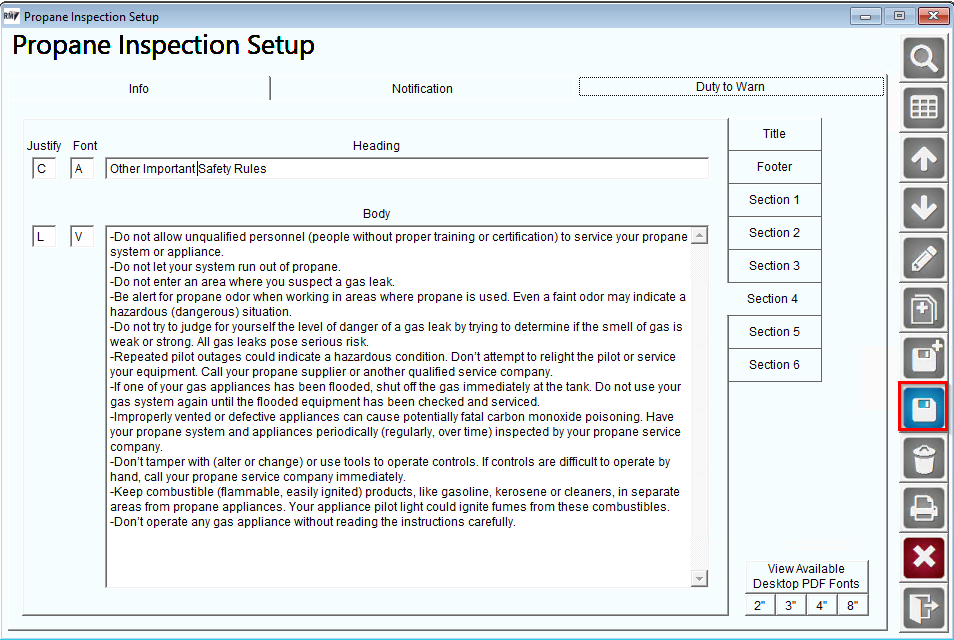This screenshot has height=640, width=954.
Task: Click the body Justify field containing L
Action: click(44, 236)
